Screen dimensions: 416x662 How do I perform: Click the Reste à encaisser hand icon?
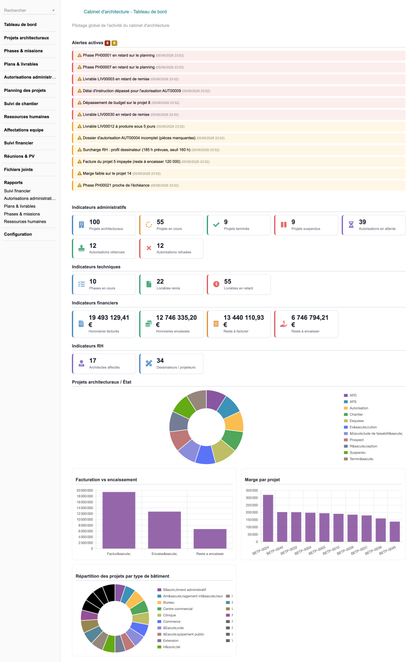pos(284,324)
